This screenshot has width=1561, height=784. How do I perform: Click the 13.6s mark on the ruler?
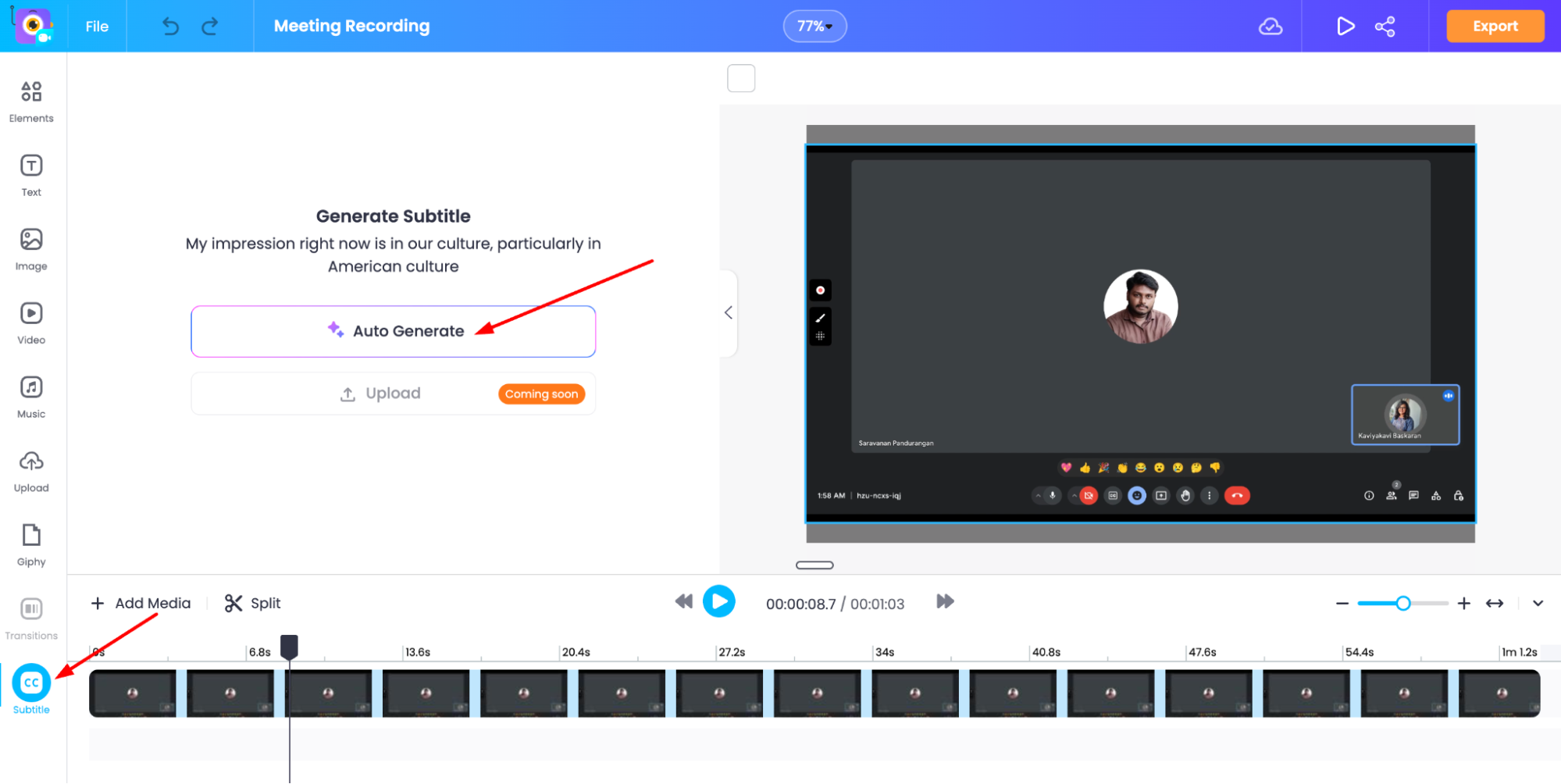418,652
